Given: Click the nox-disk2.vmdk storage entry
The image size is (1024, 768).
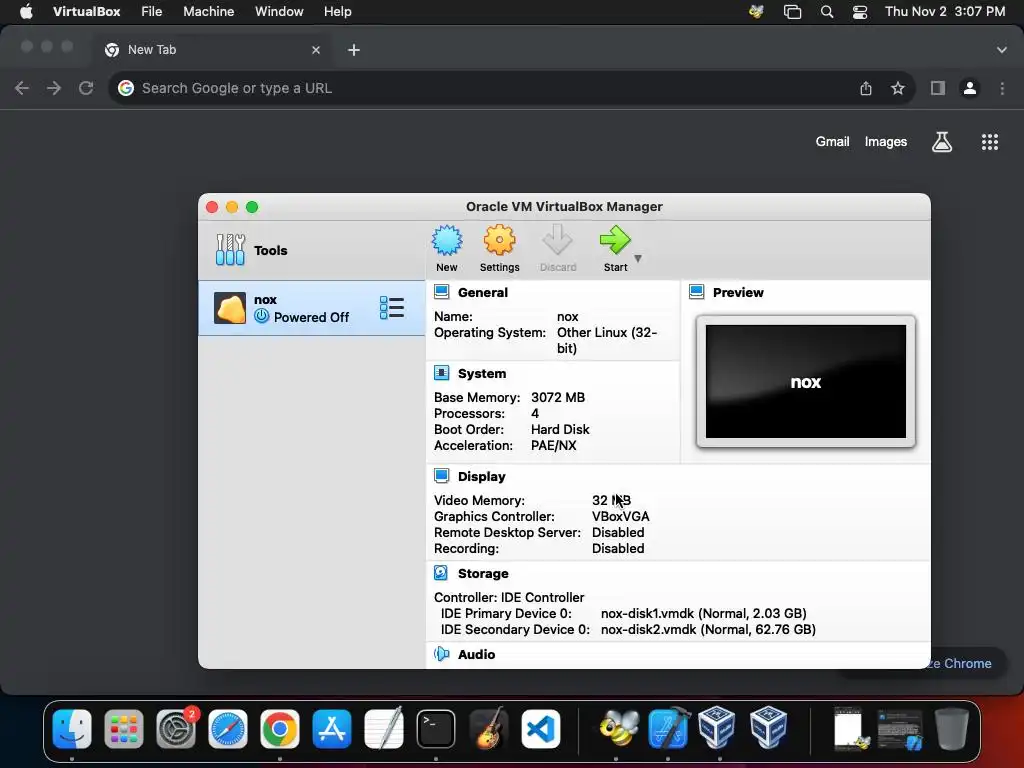Looking at the screenshot, I should [x=708, y=630].
